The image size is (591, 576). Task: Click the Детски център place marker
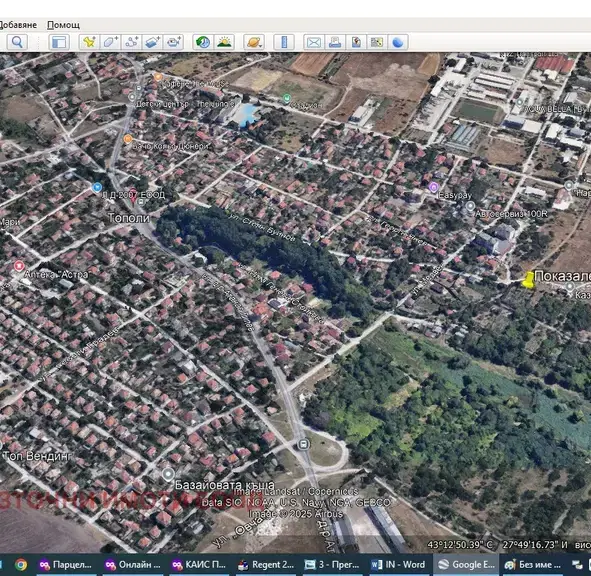[132, 97]
